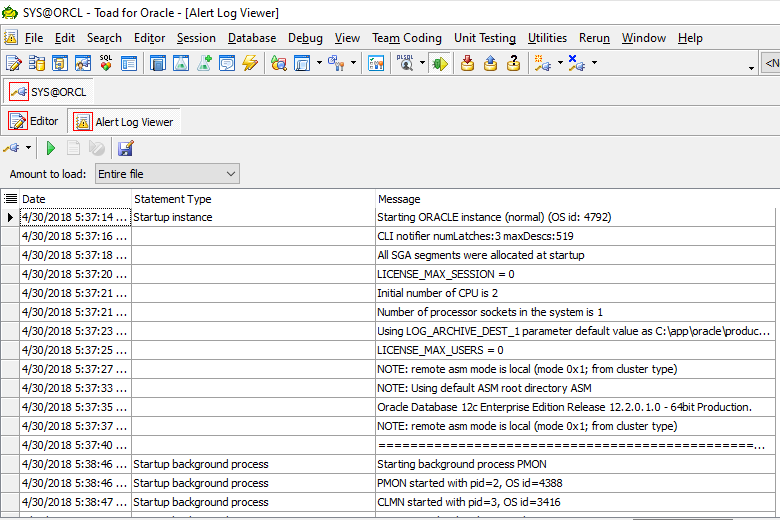Open dropdown arrow beside New Connection icon

[560, 63]
